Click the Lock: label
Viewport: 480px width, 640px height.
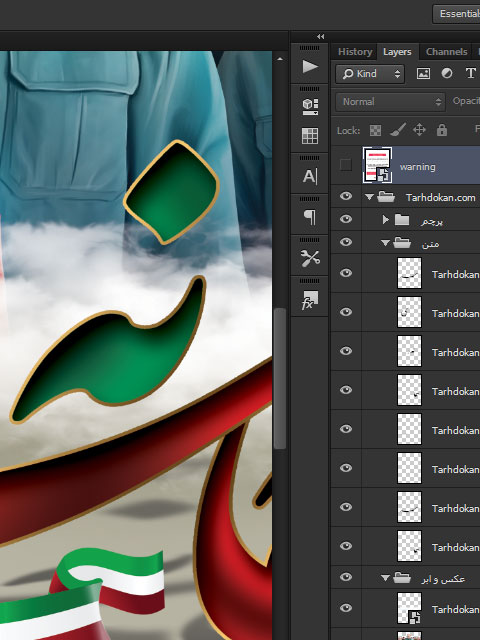pyautogui.click(x=348, y=131)
